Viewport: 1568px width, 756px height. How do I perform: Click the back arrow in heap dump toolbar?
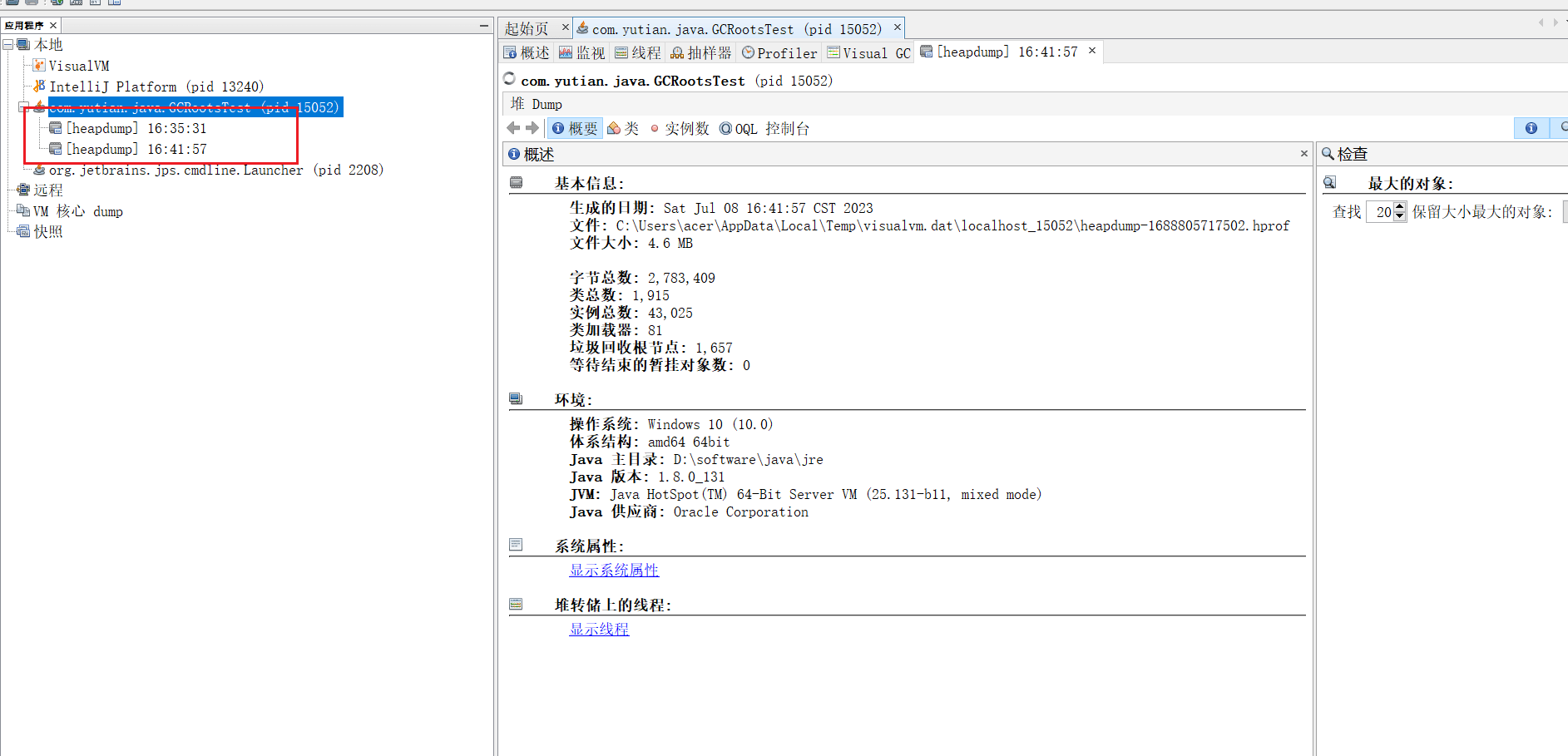point(513,128)
